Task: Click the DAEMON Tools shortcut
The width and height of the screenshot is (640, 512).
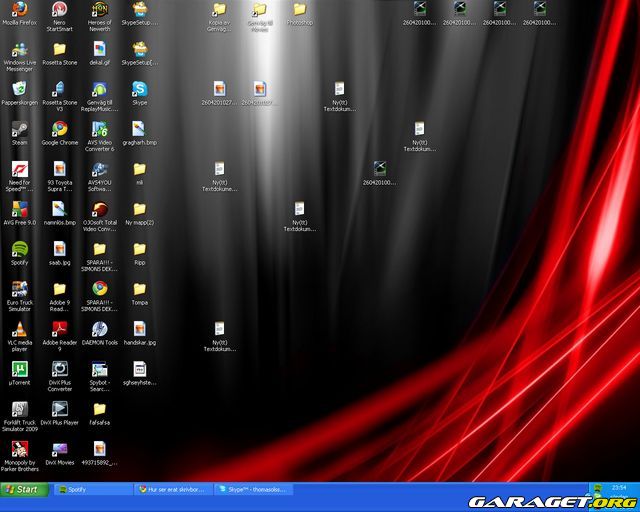Action: point(99,329)
